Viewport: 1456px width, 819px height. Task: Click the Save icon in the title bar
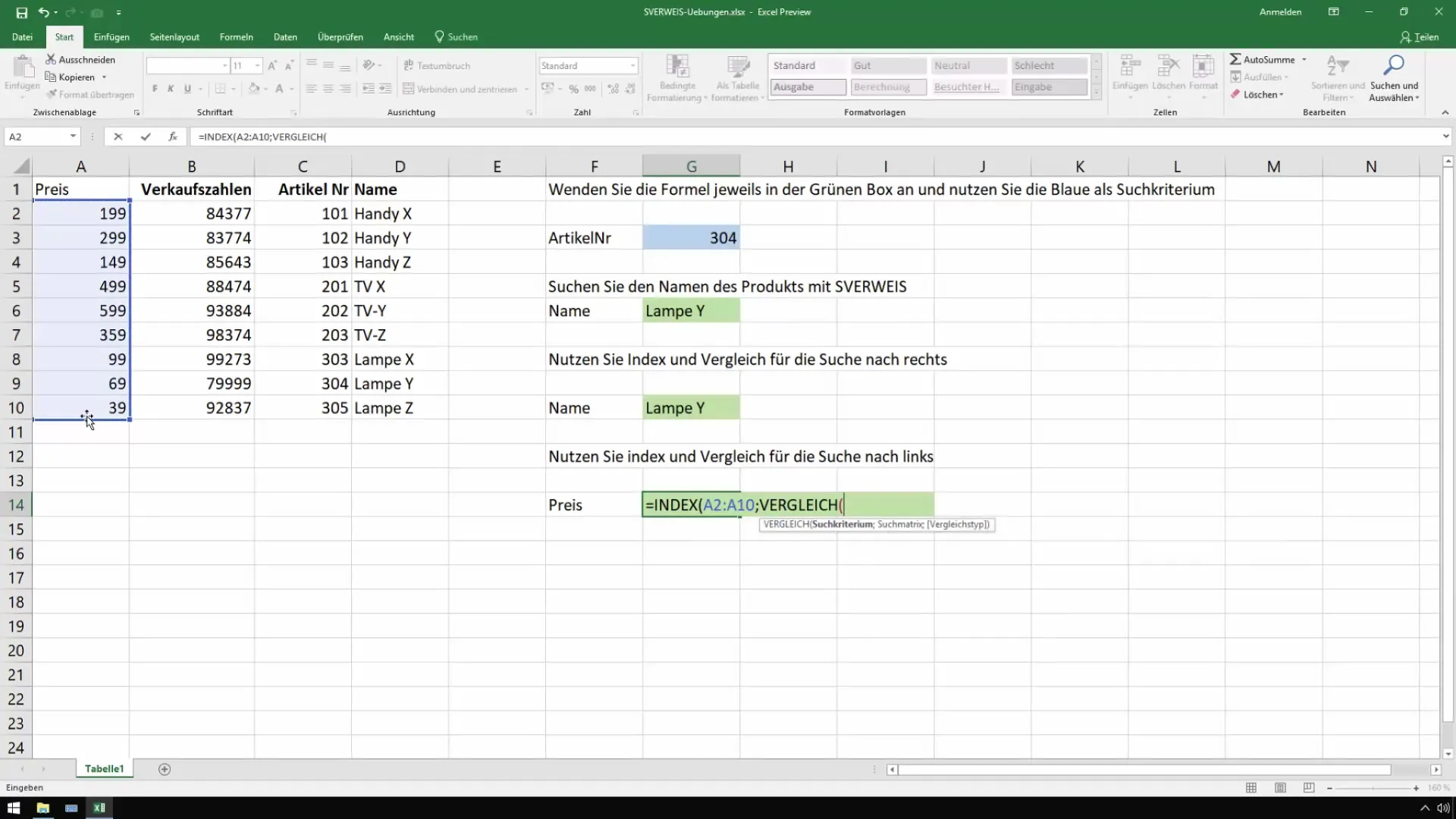21,12
